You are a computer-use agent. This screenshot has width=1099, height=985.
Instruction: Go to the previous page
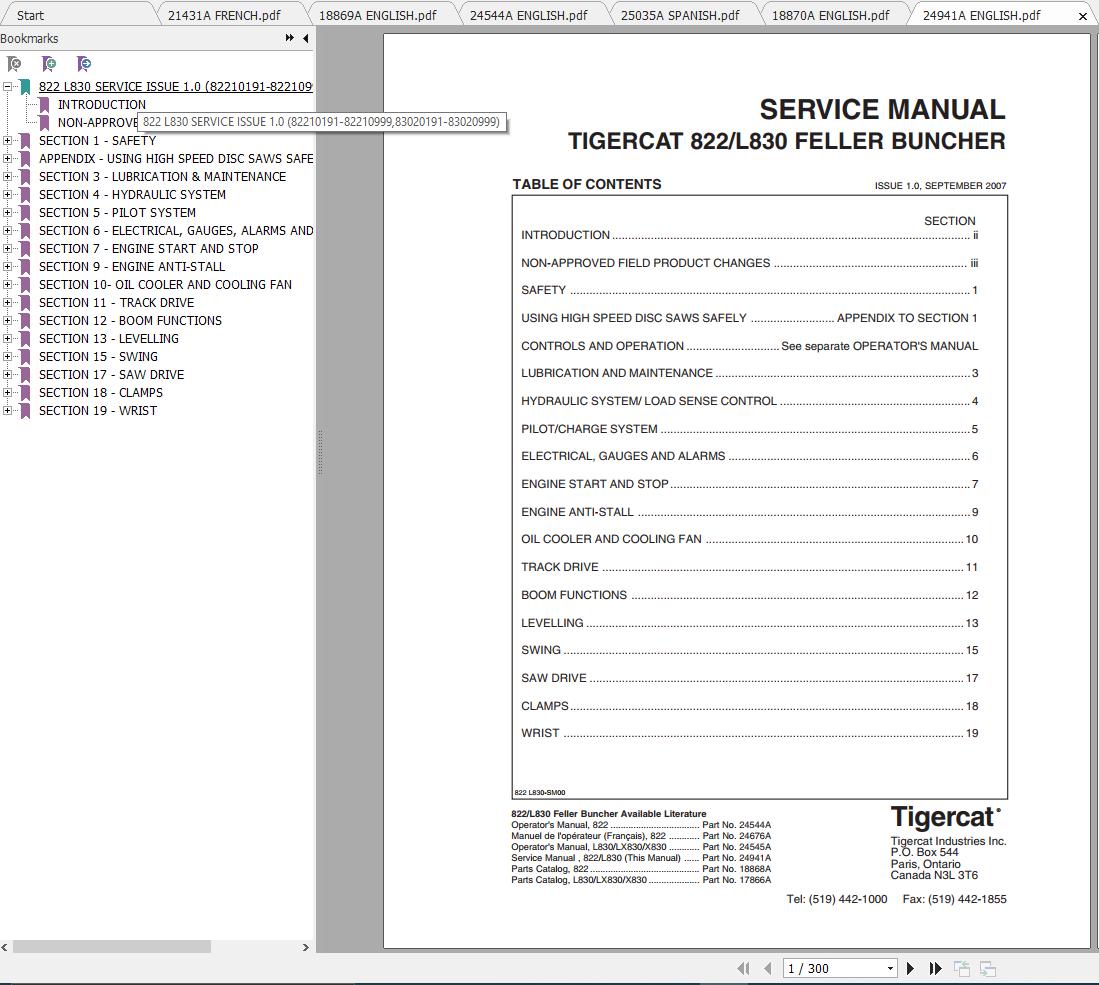[x=767, y=968]
